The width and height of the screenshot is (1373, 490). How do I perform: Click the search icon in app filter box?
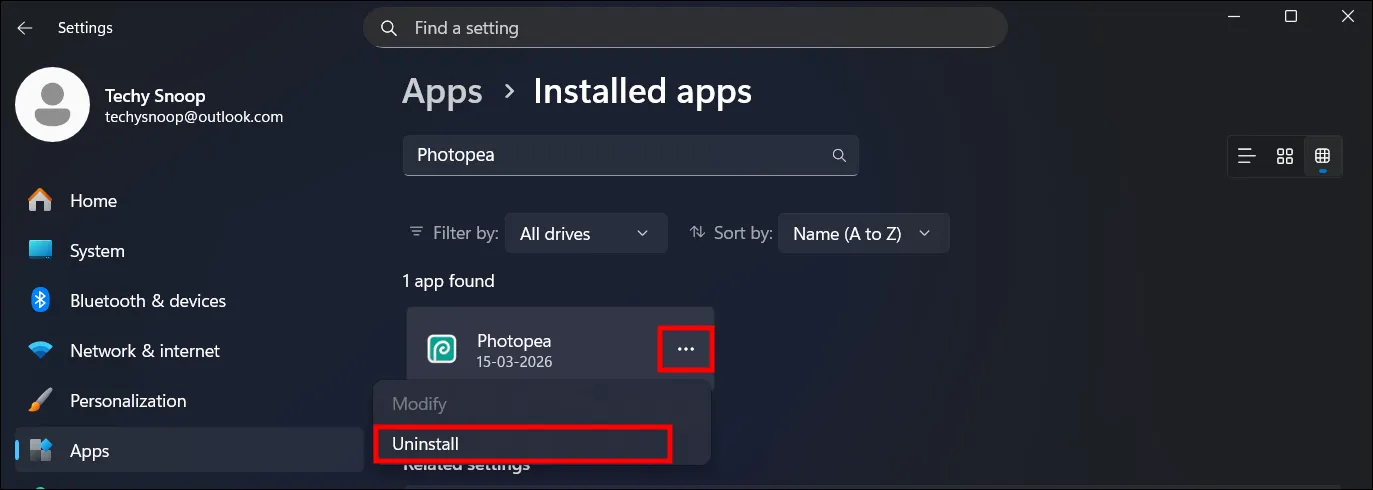pyautogui.click(x=839, y=156)
